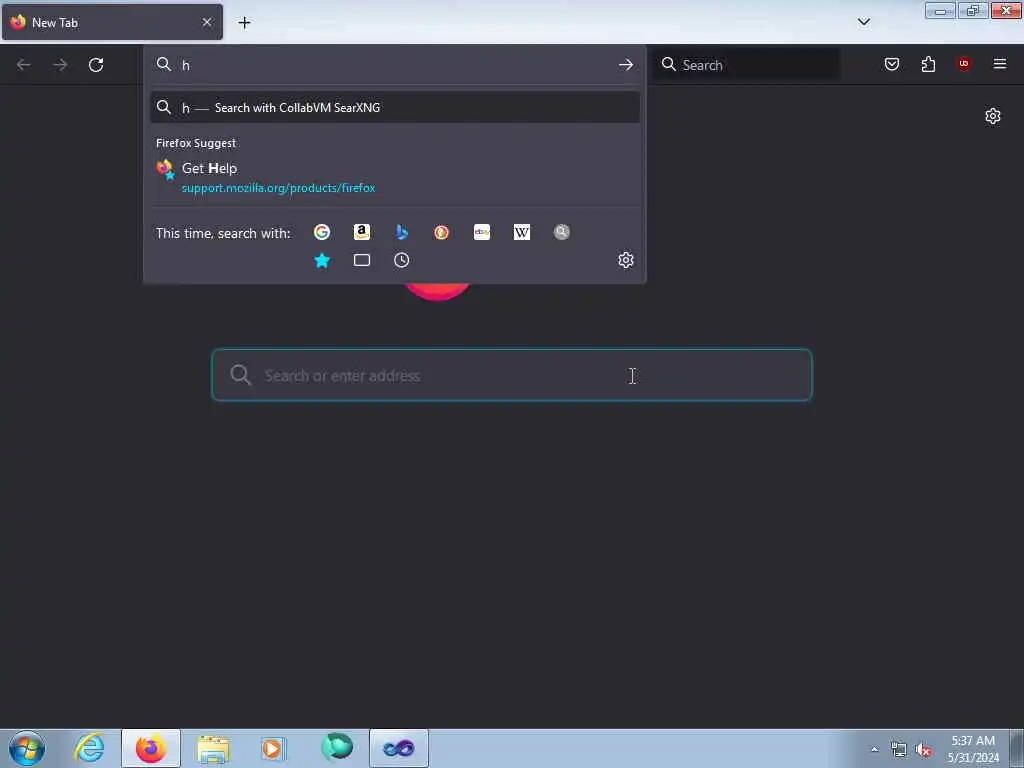
Task: Open Windows Explorer from taskbar
Action: pyautogui.click(x=213, y=748)
